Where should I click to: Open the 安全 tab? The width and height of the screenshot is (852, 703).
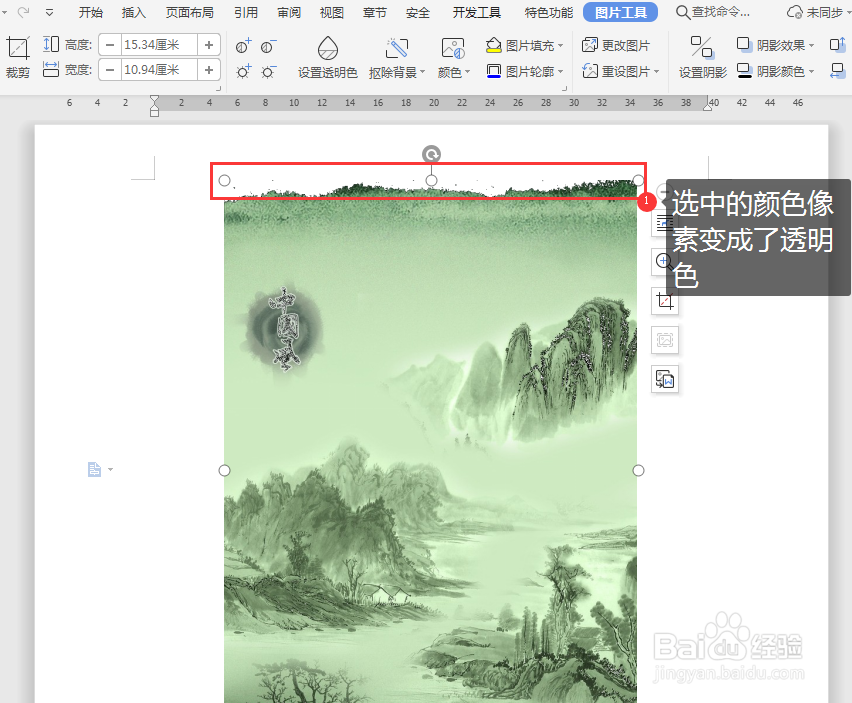(x=418, y=12)
